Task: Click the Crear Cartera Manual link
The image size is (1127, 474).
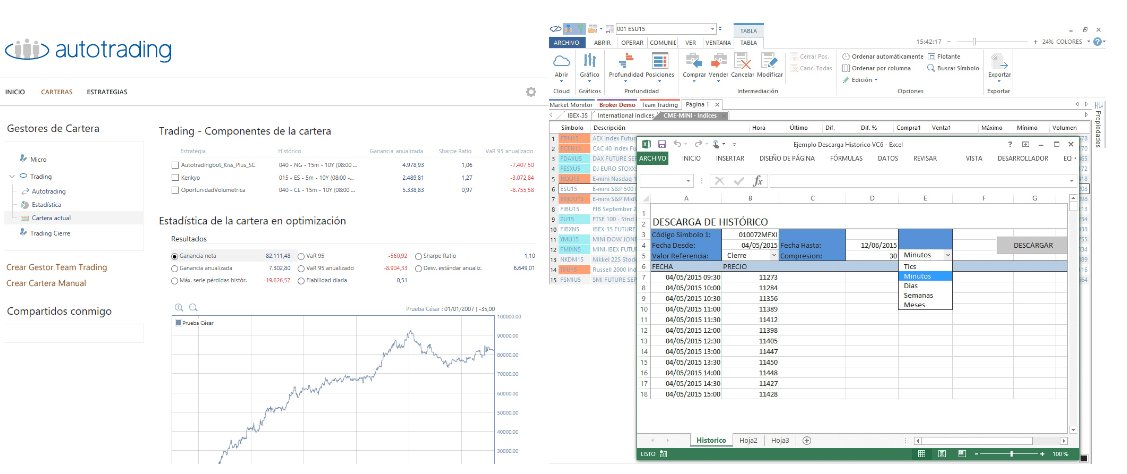Action: tap(46, 283)
